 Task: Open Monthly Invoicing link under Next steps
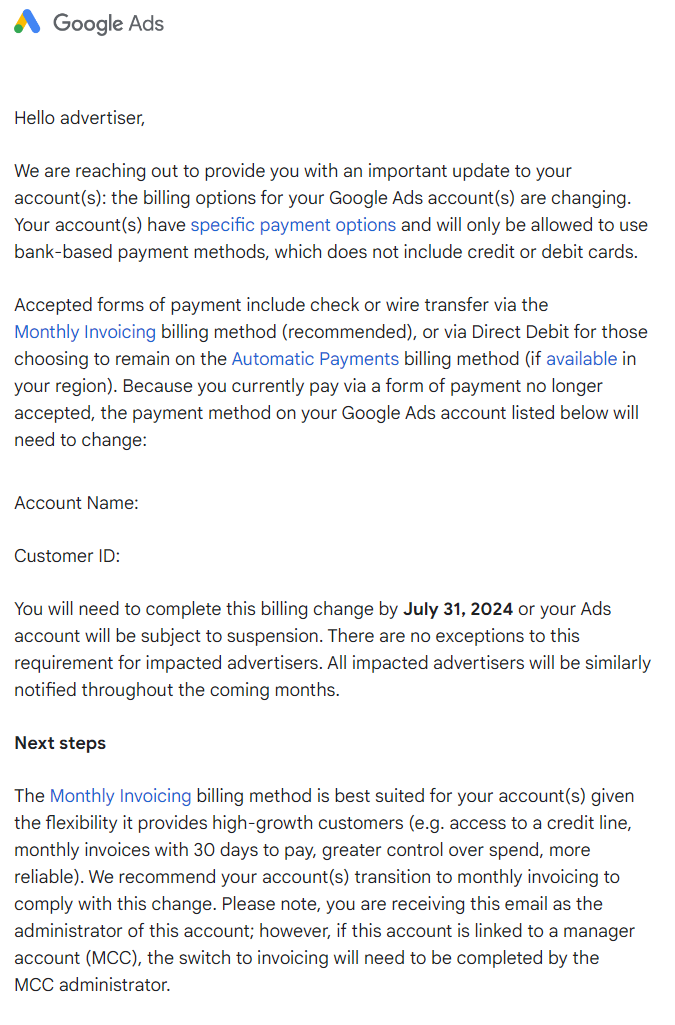pyautogui.click(x=120, y=797)
